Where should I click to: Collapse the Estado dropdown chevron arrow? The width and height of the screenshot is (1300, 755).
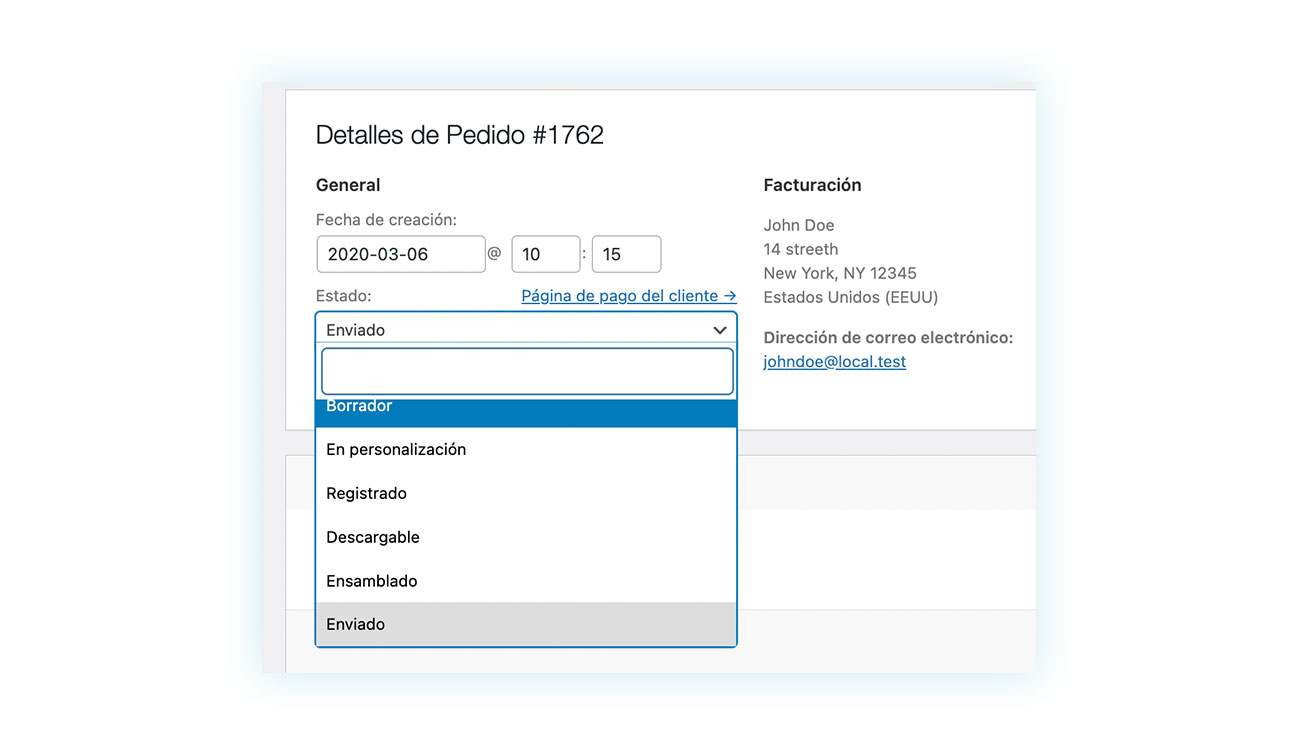click(x=720, y=329)
